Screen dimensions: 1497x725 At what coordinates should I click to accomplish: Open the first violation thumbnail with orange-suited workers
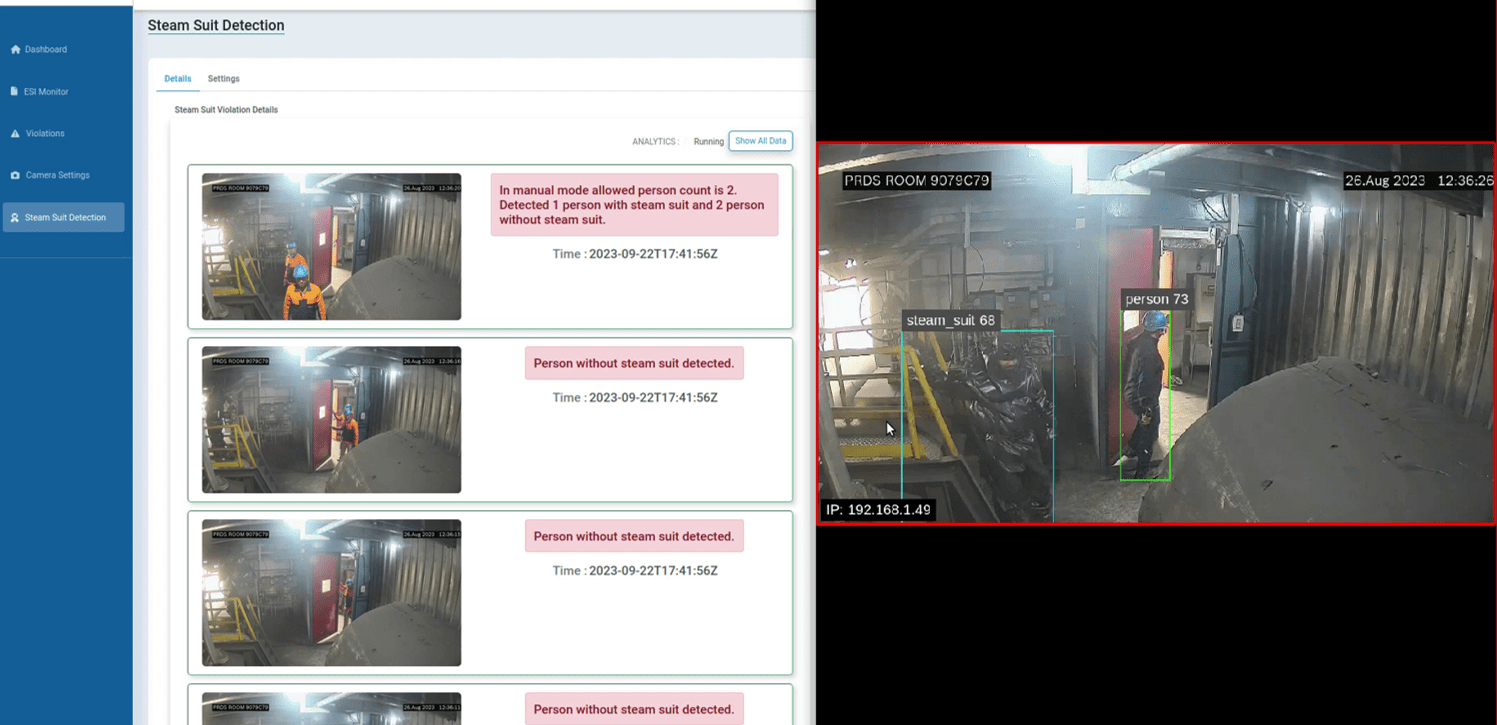point(331,247)
